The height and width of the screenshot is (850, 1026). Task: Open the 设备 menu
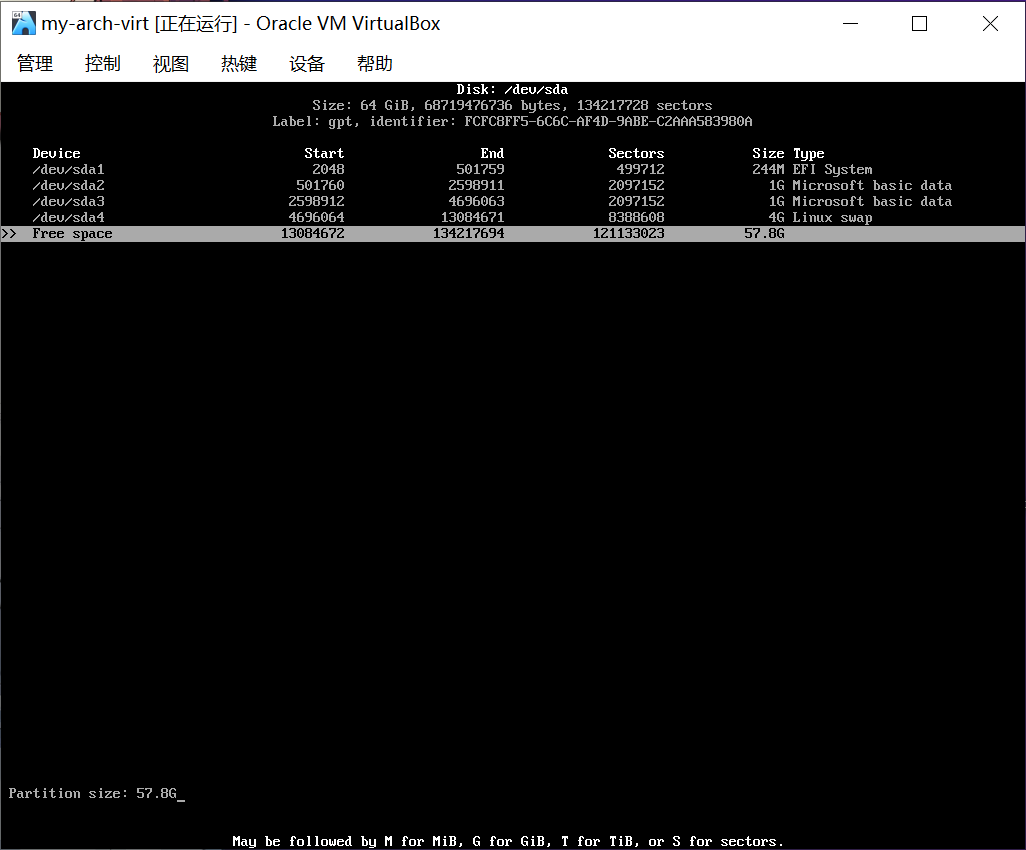306,64
